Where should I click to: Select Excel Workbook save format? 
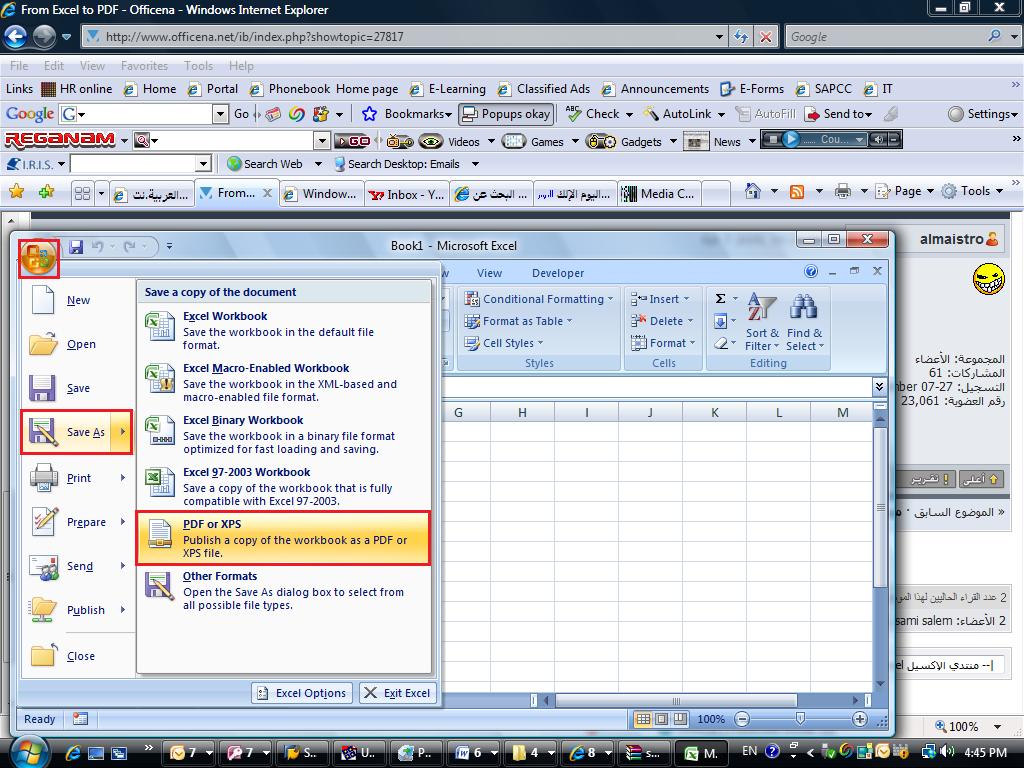(x=283, y=330)
